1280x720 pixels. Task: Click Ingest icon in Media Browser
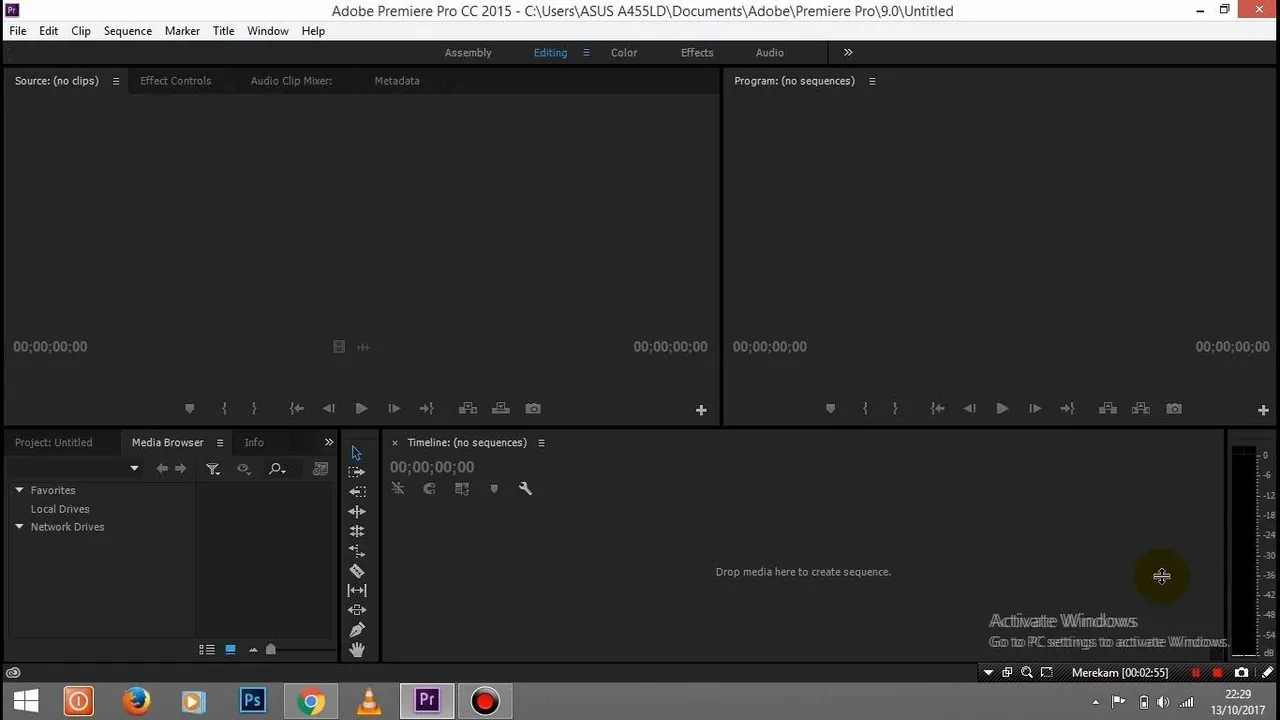[320, 468]
